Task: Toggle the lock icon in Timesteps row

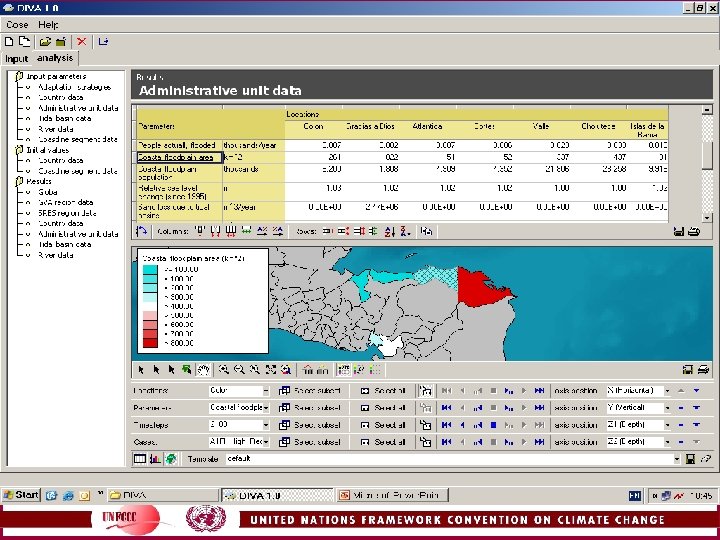Action: click(426, 425)
